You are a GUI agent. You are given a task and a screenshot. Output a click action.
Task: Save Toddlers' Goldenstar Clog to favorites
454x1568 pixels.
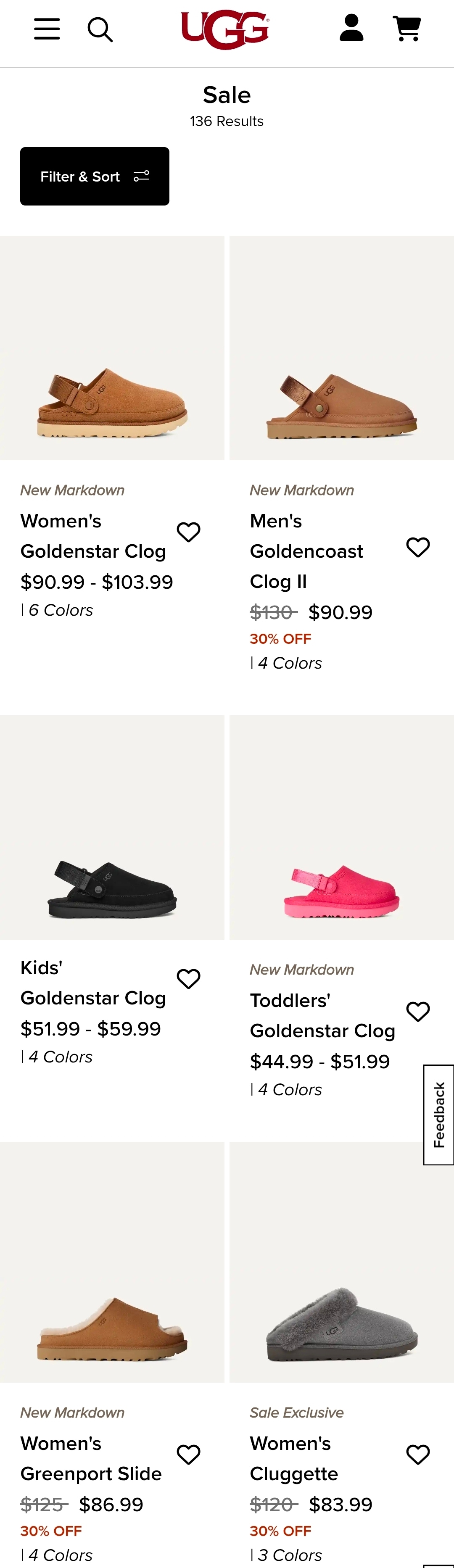click(x=418, y=1012)
